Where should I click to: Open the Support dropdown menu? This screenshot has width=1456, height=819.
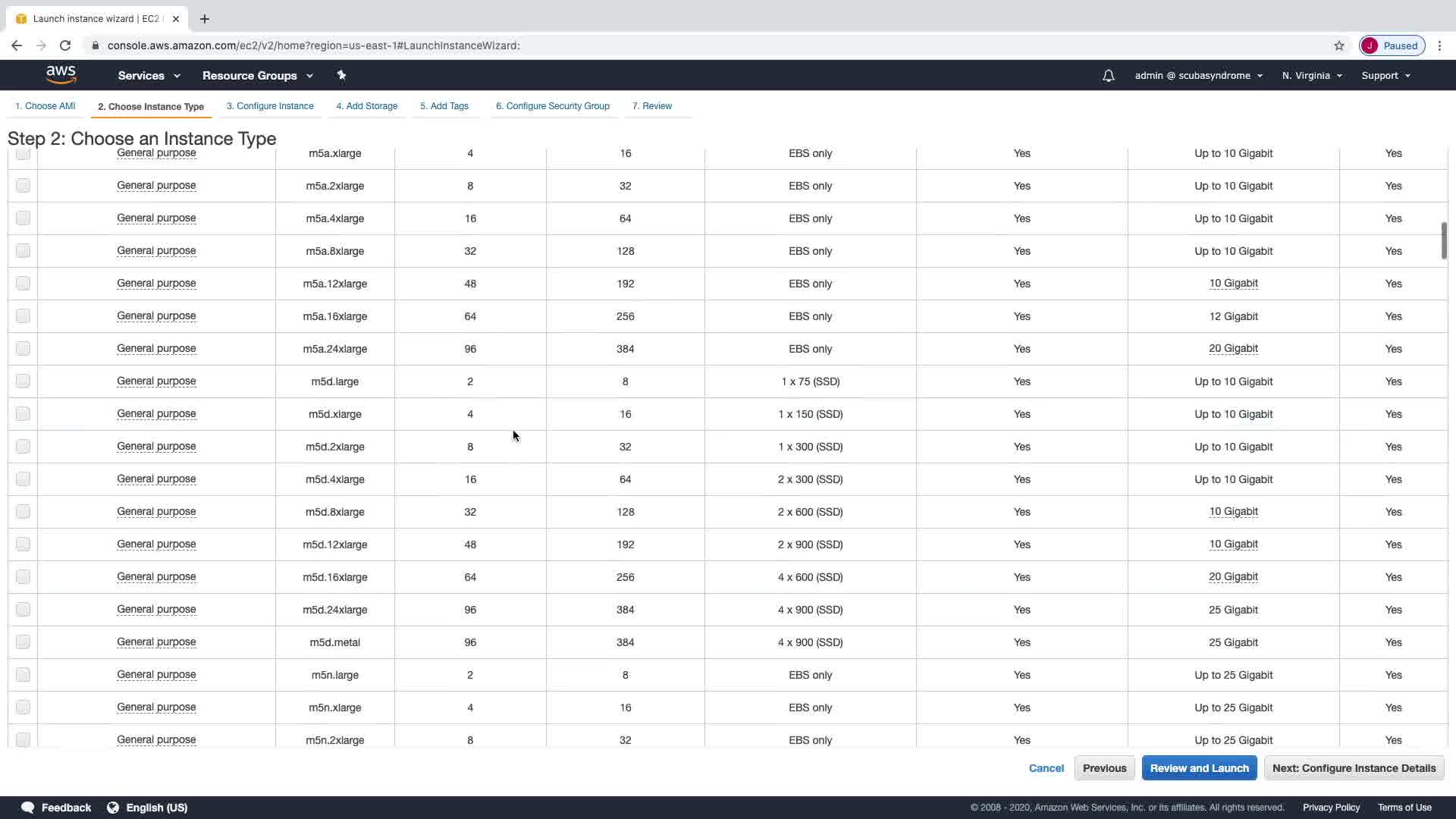[x=1385, y=76]
